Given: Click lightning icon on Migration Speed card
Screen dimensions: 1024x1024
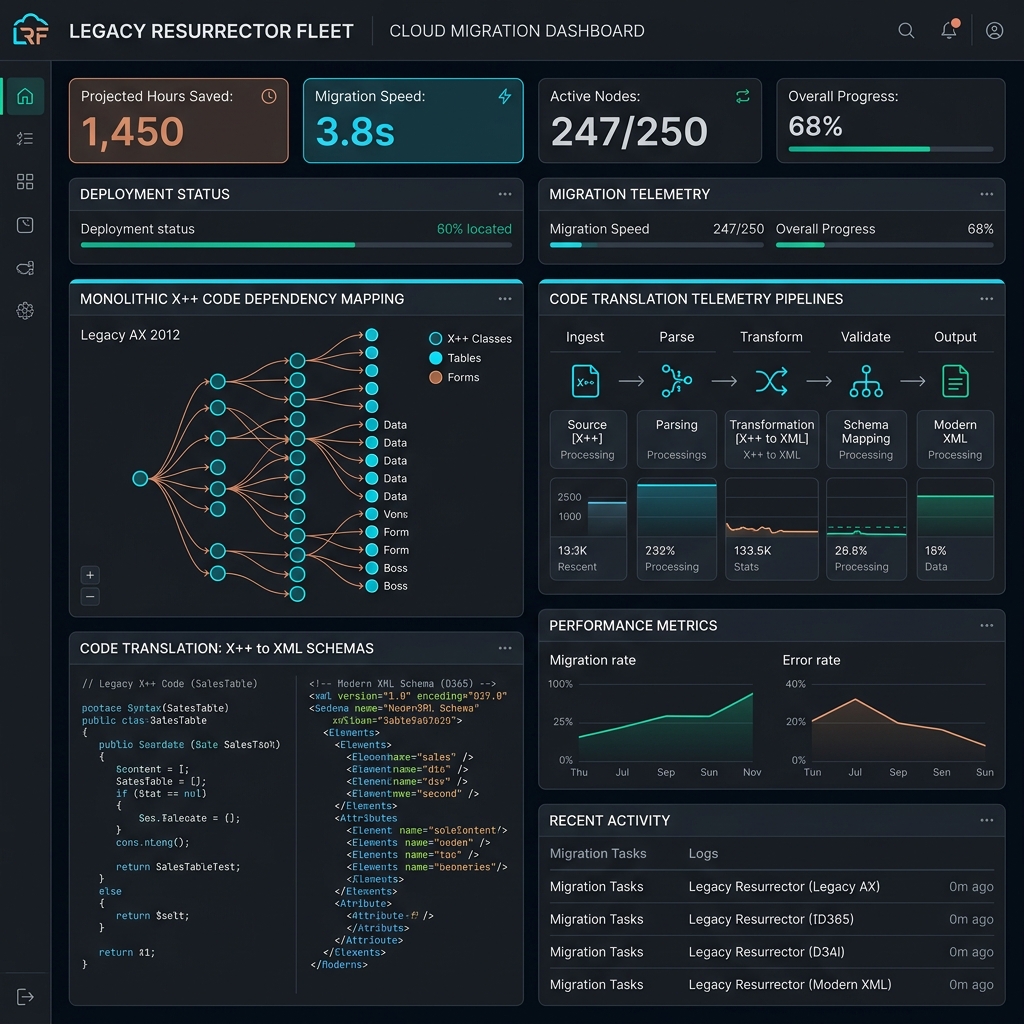Looking at the screenshot, I should pyautogui.click(x=505, y=97).
